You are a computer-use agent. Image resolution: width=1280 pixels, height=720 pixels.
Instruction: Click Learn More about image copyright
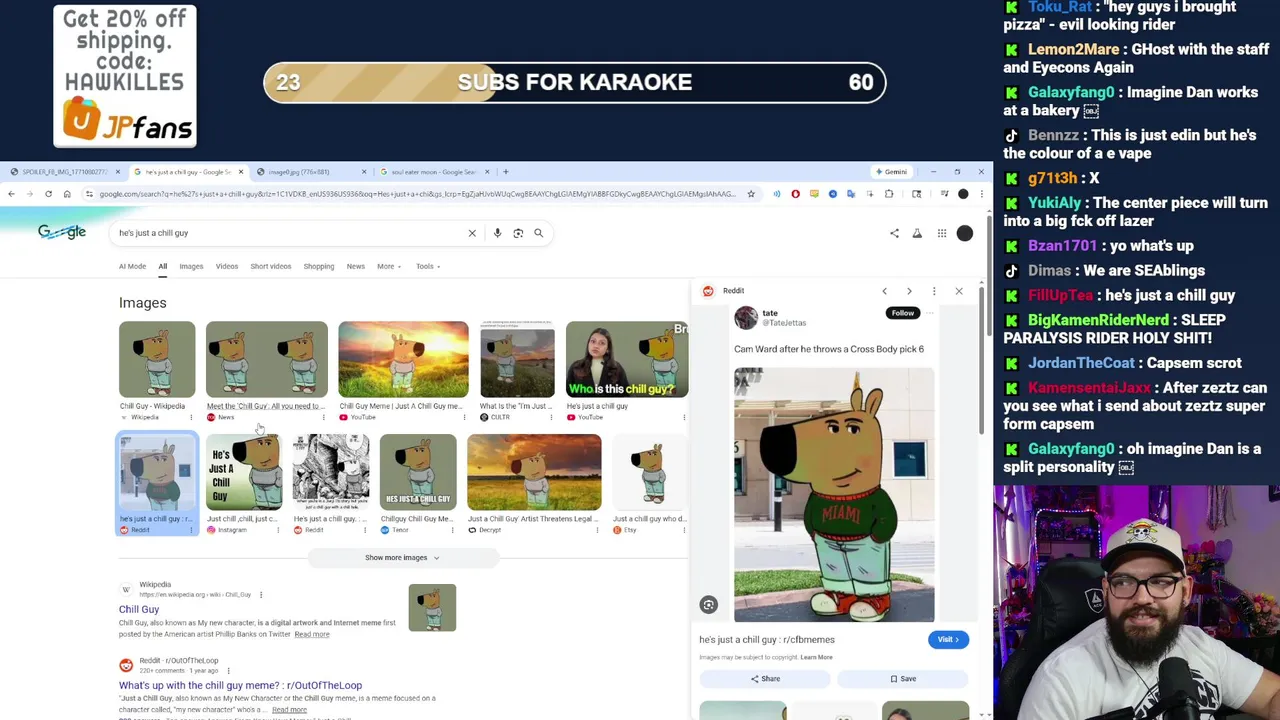pos(816,657)
